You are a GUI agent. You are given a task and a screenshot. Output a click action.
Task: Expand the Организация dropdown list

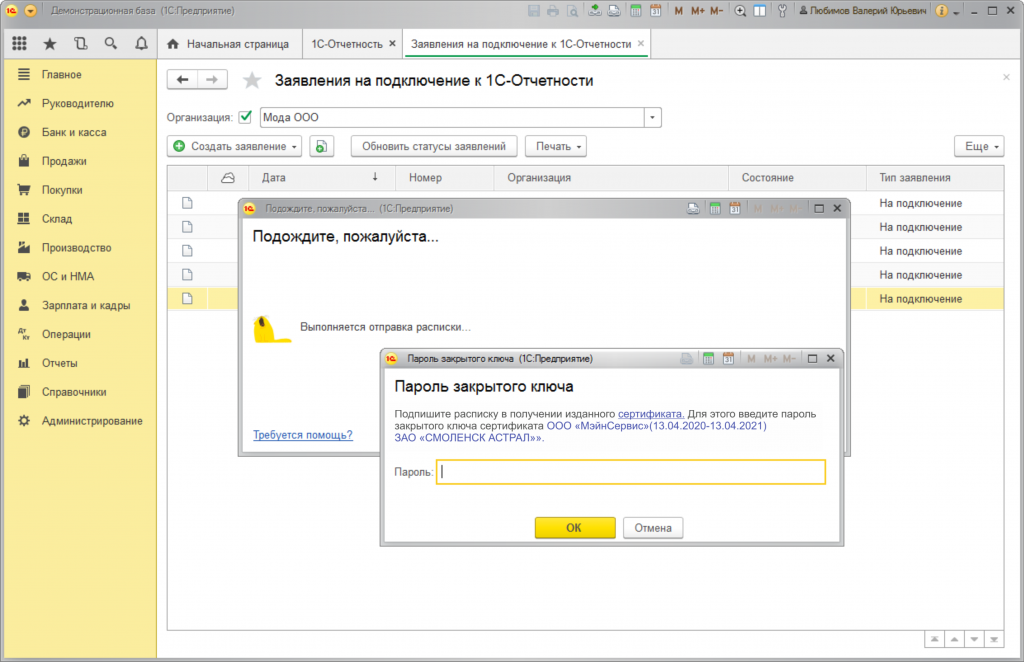[653, 118]
